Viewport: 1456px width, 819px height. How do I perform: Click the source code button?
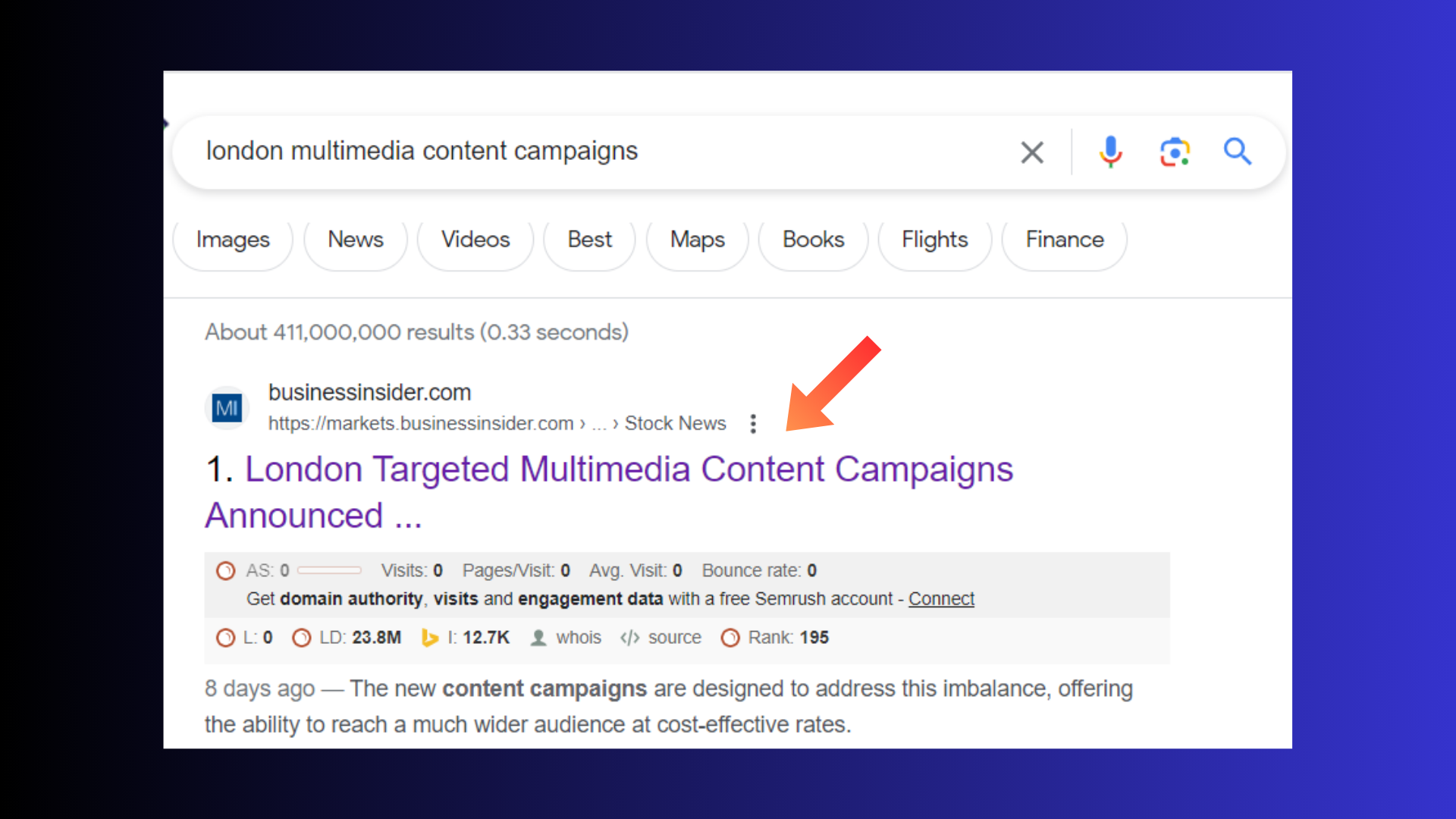(x=660, y=637)
